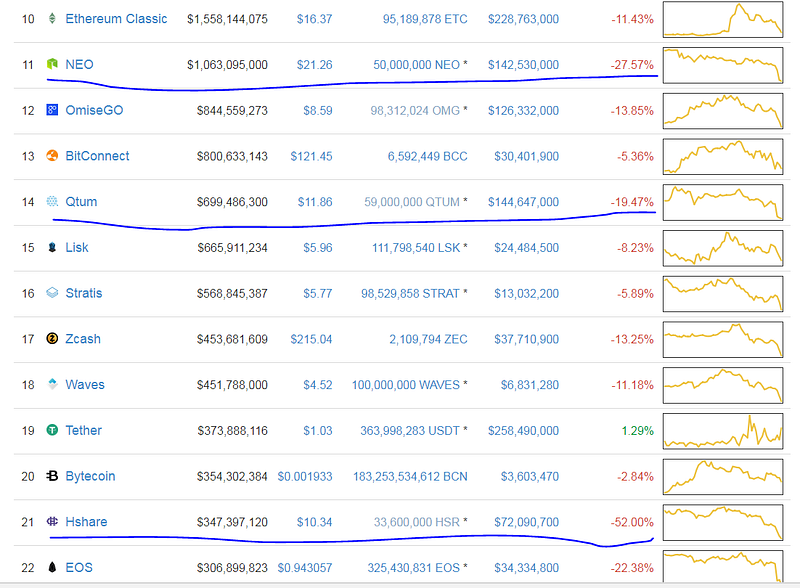Viewport: 800px width, 588px height.
Task: Open the Zcash coin page
Action: 83,339
